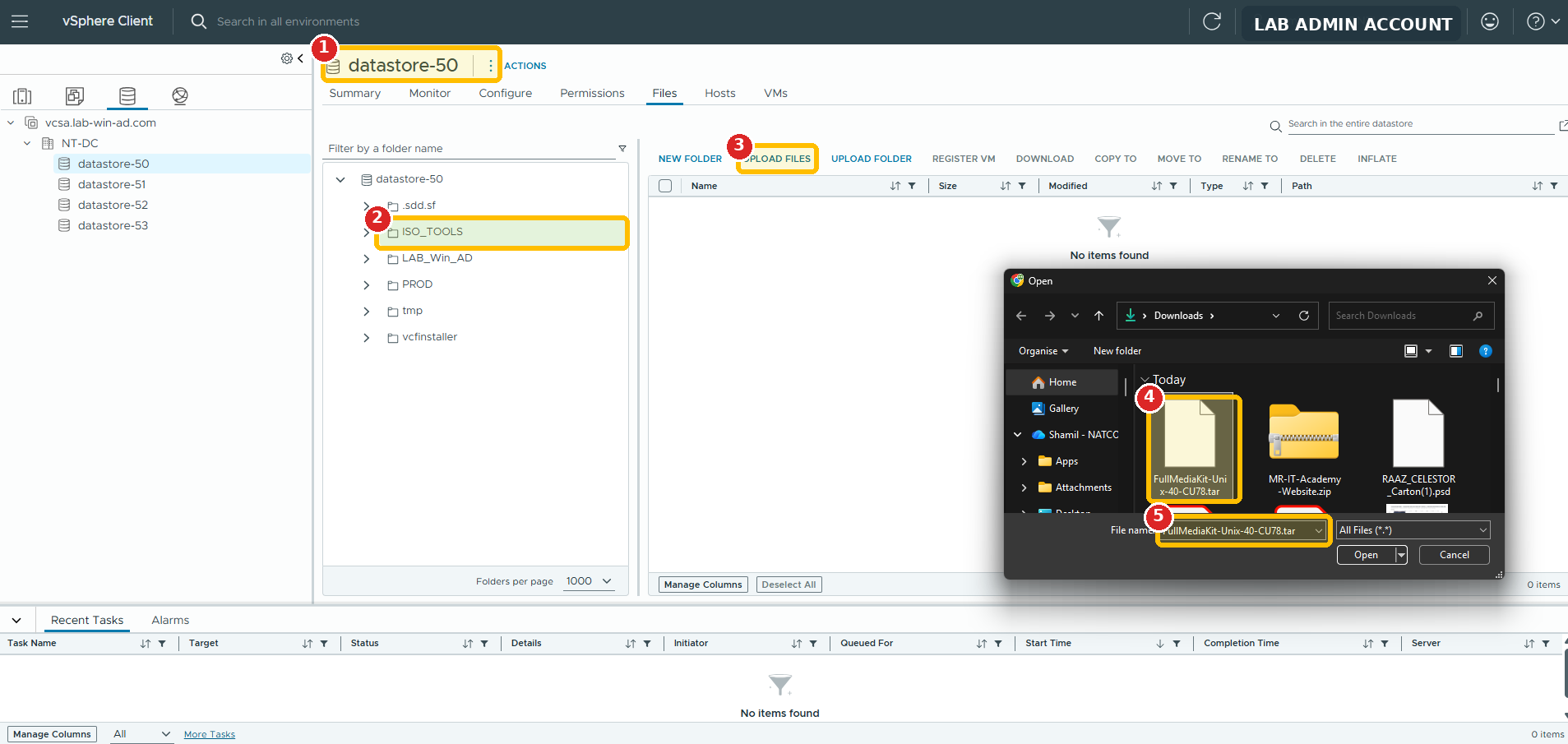1568x744 pixels.
Task: Click Open in the file dialog
Action: tap(1366, 555)
